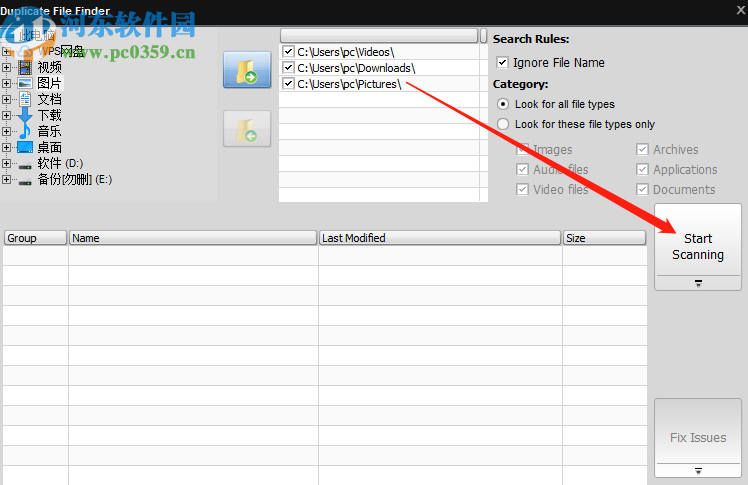Select the 图片 tree item label

click(50, 83)
